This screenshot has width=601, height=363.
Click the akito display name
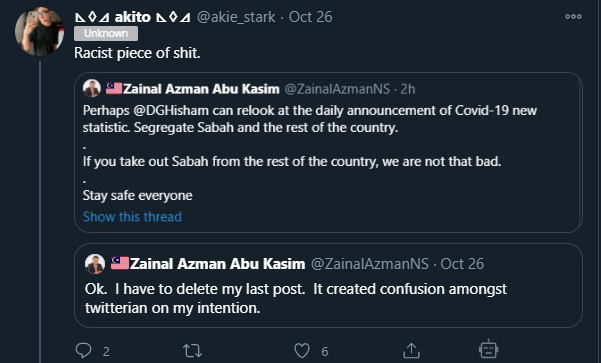133,17
